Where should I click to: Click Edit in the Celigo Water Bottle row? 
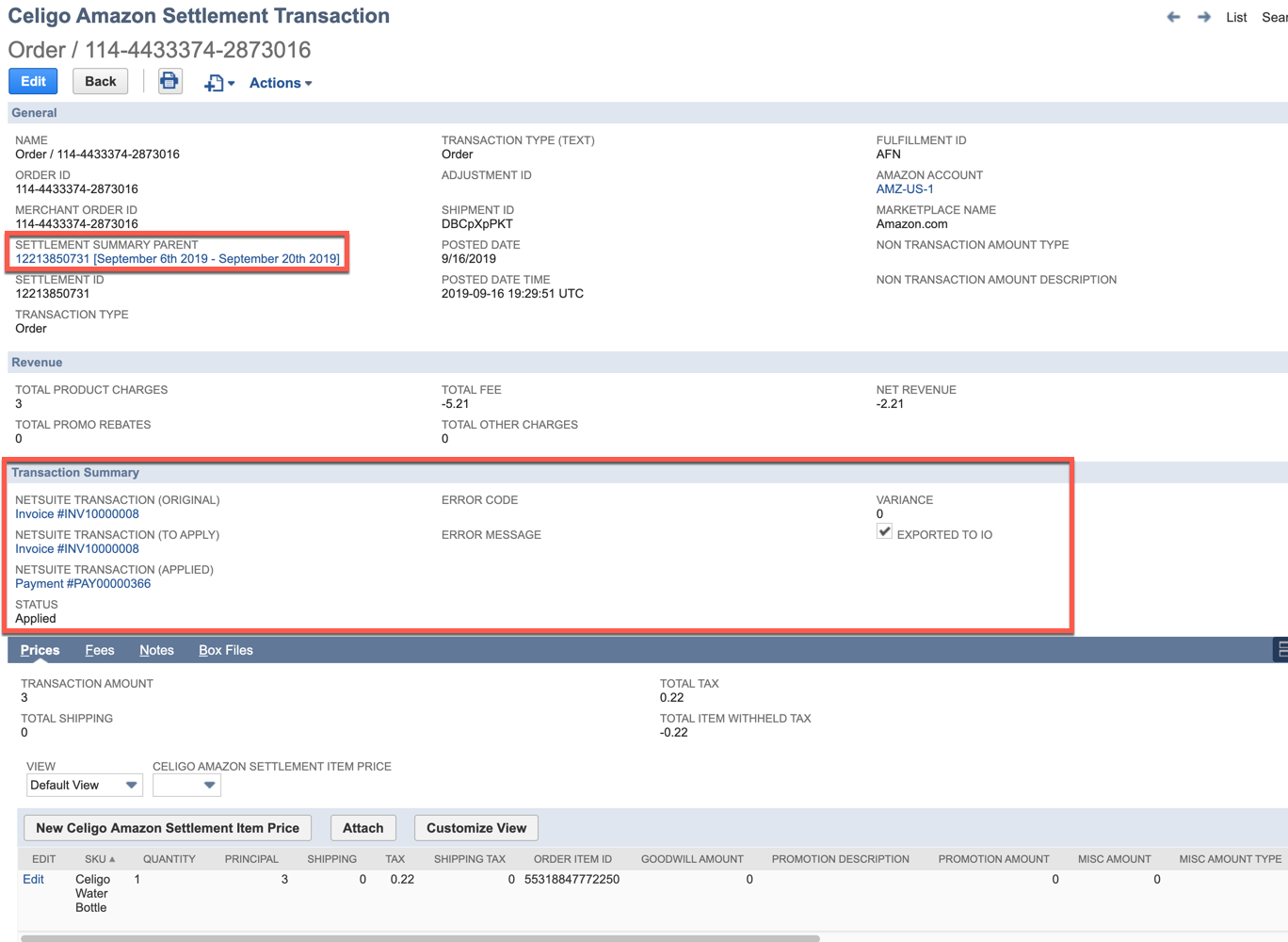[x=33, y=879]
